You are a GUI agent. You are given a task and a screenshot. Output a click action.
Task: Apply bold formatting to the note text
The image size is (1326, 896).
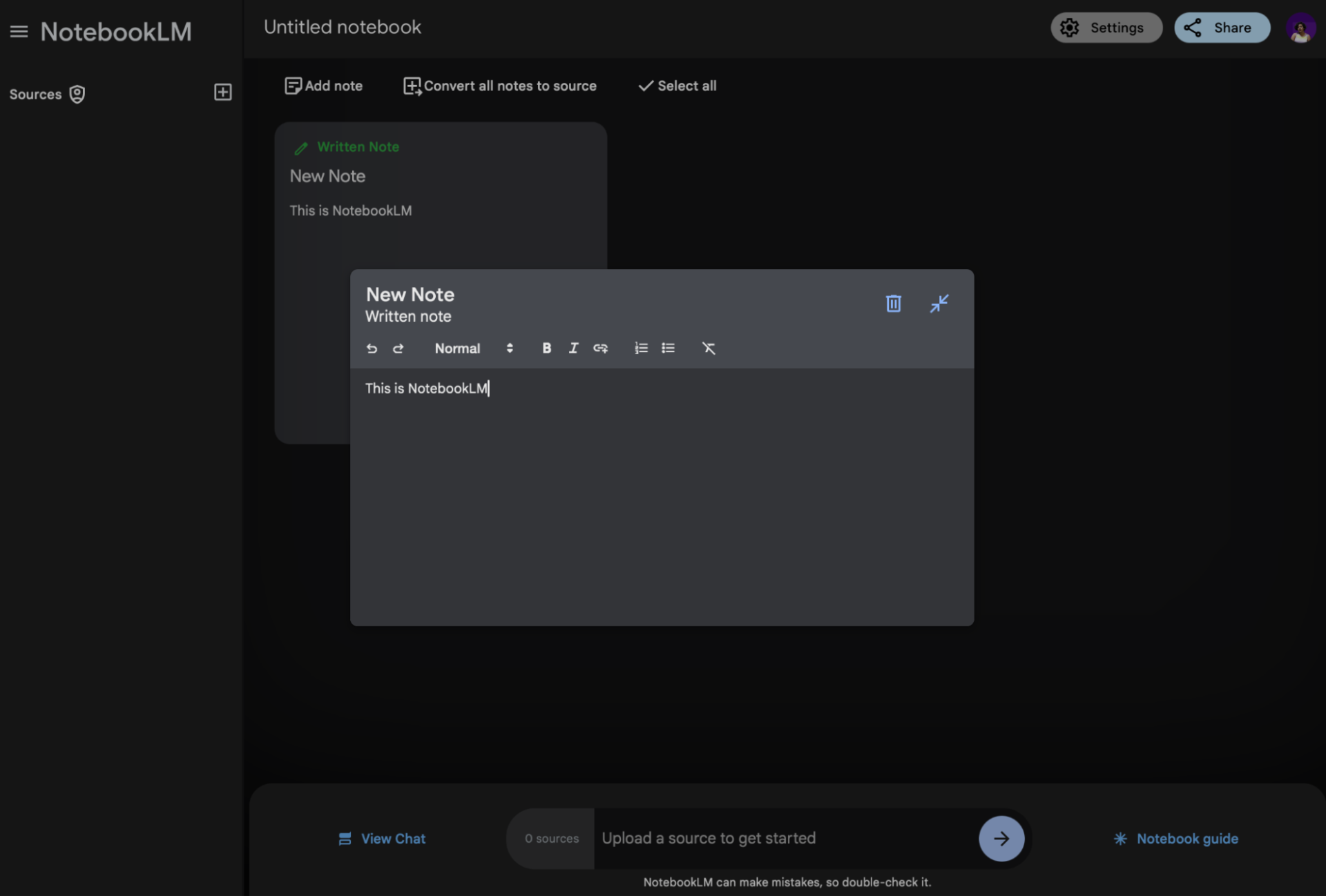pos(546,349)
